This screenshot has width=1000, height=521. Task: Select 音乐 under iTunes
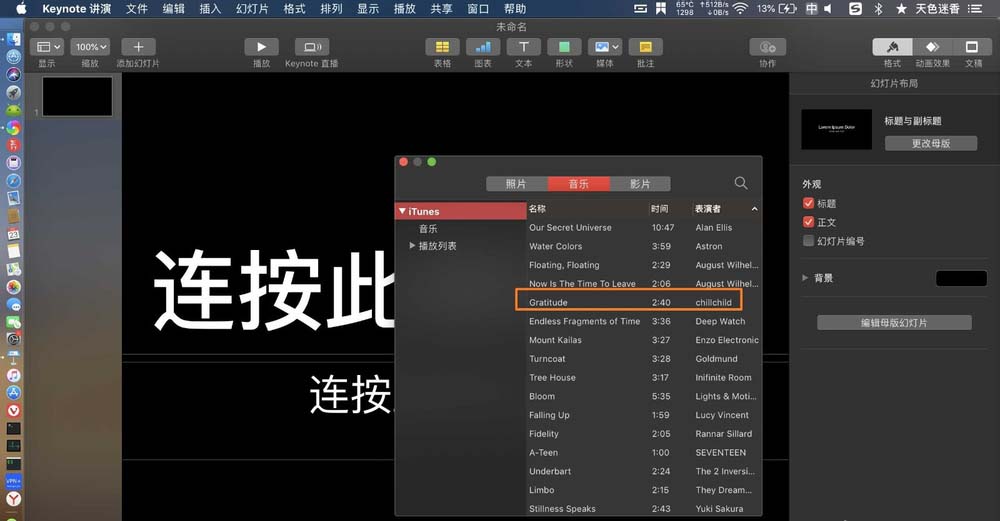tap(428, 228)
